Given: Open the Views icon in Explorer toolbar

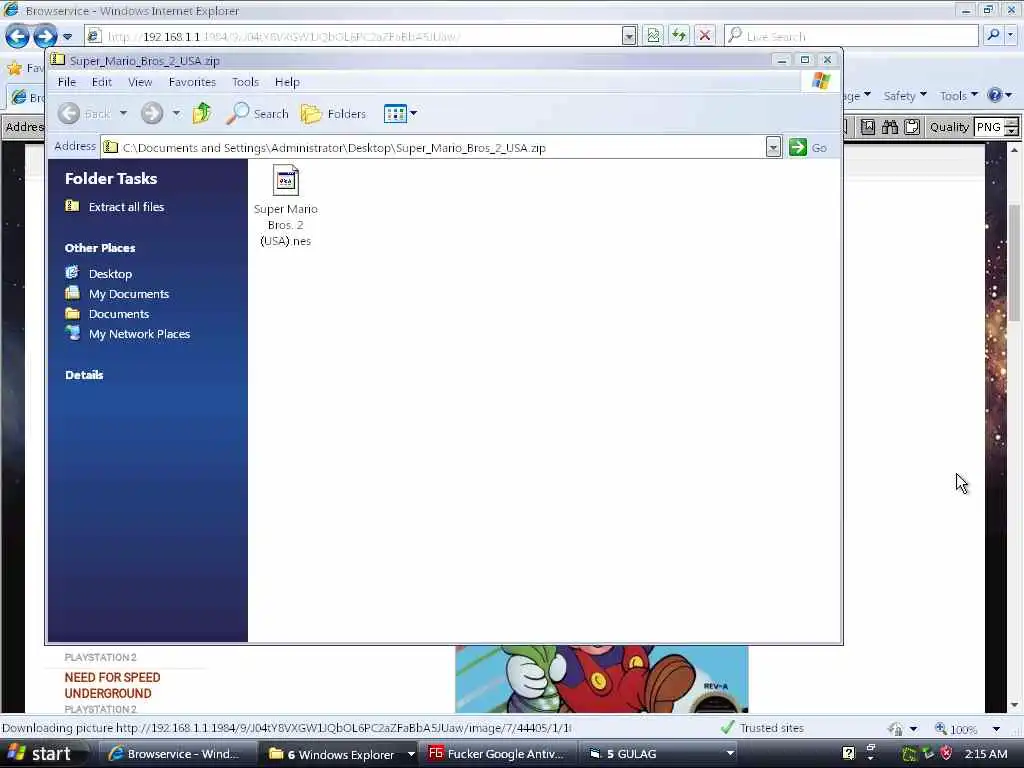Looking at the screenshot, I should (x=395, y=114).
